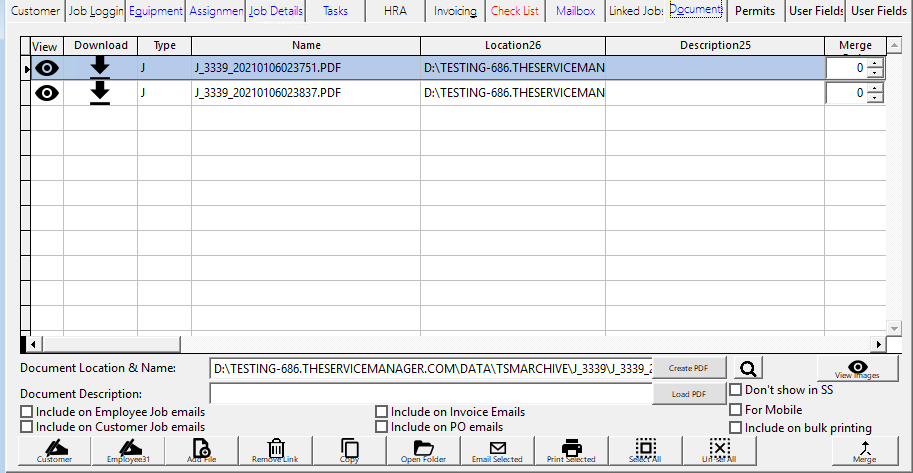The height and width of the screenshot is (473, 913).
Task: Click the grid's scroll down arrow
Action: 894,328
